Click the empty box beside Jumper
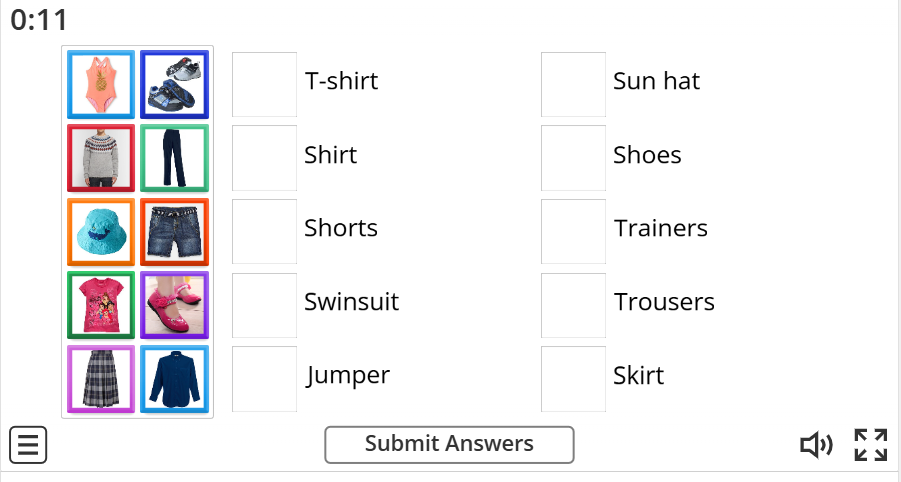Image resolution: width=901 pixels, height=482 pixels. [264, 379]
